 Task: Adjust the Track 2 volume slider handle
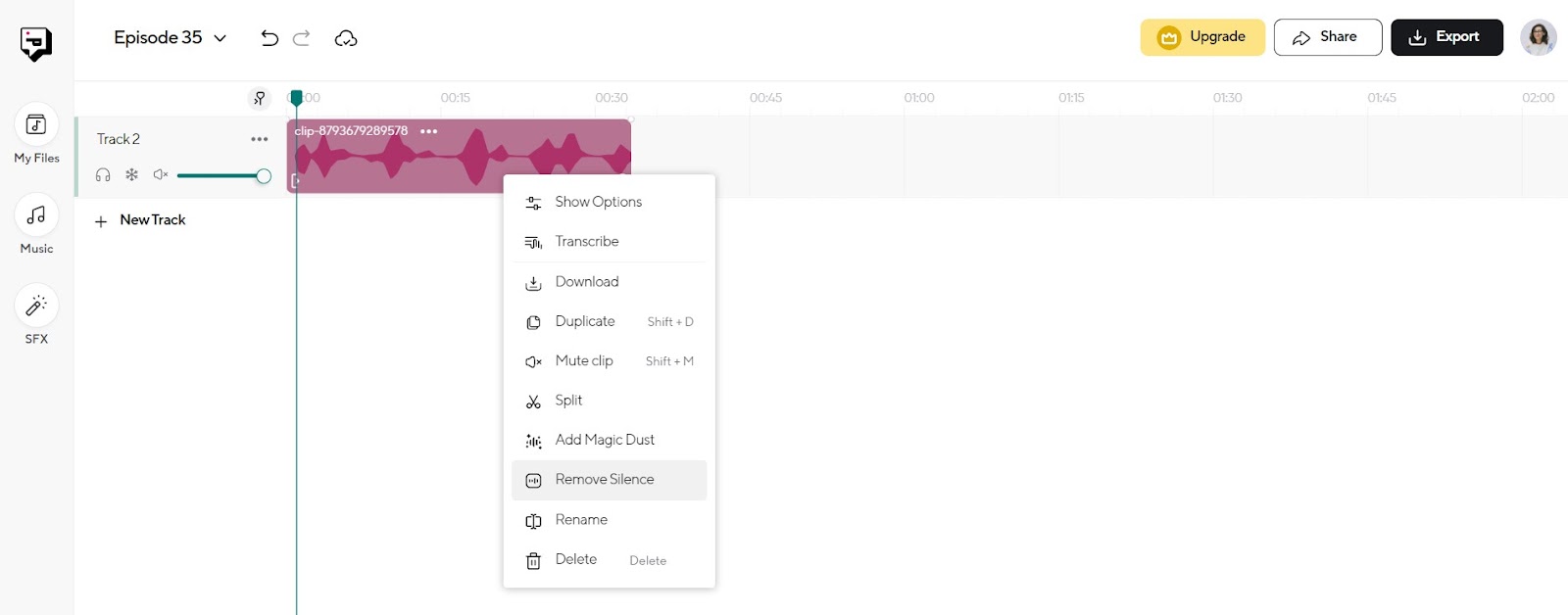(x=264, y=176)
